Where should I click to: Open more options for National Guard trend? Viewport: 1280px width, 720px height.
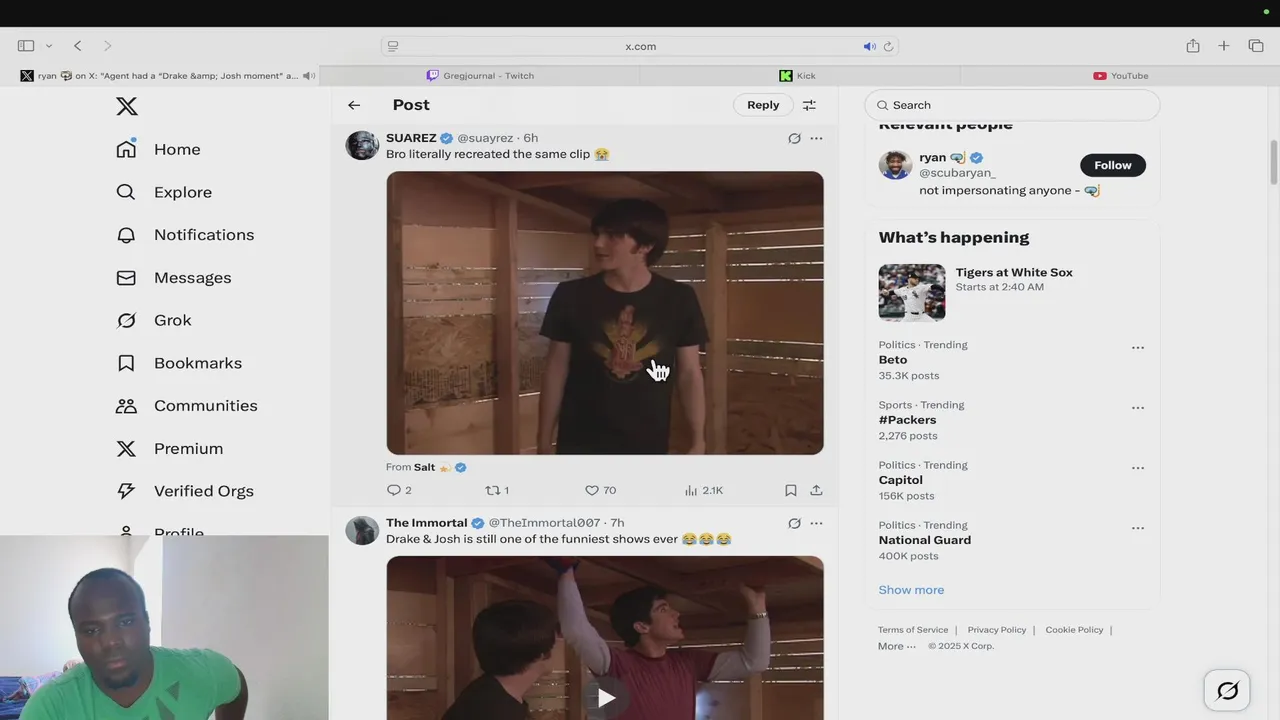pyautogui.click(x=1137, y=528)
